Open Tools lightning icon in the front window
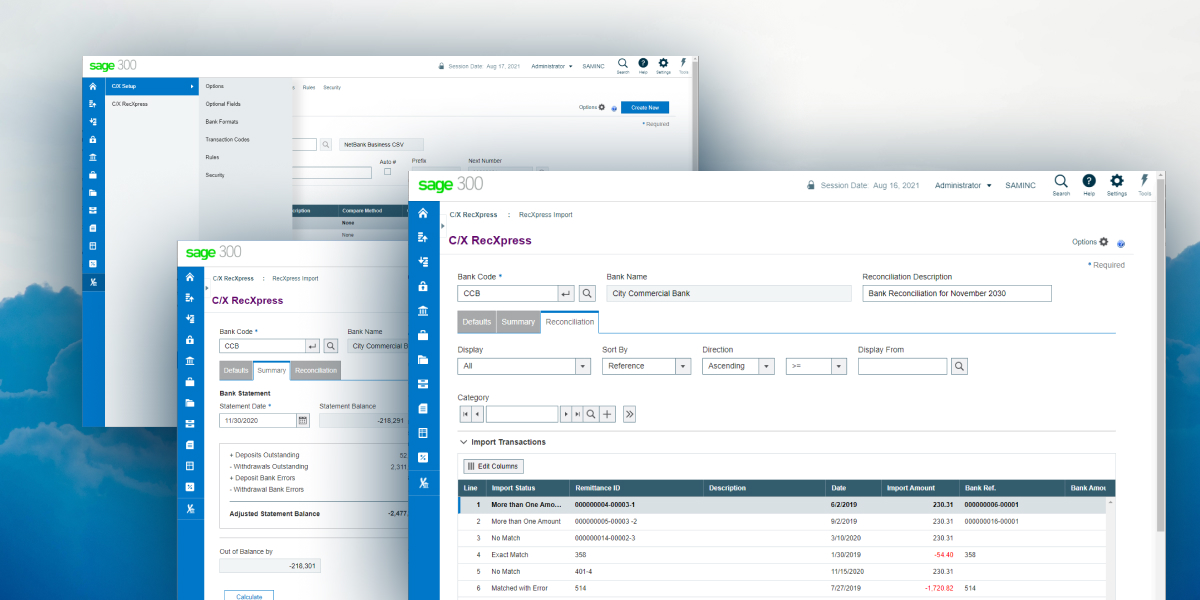This screenshot has width=1200, height=600. coord(1145,184)
